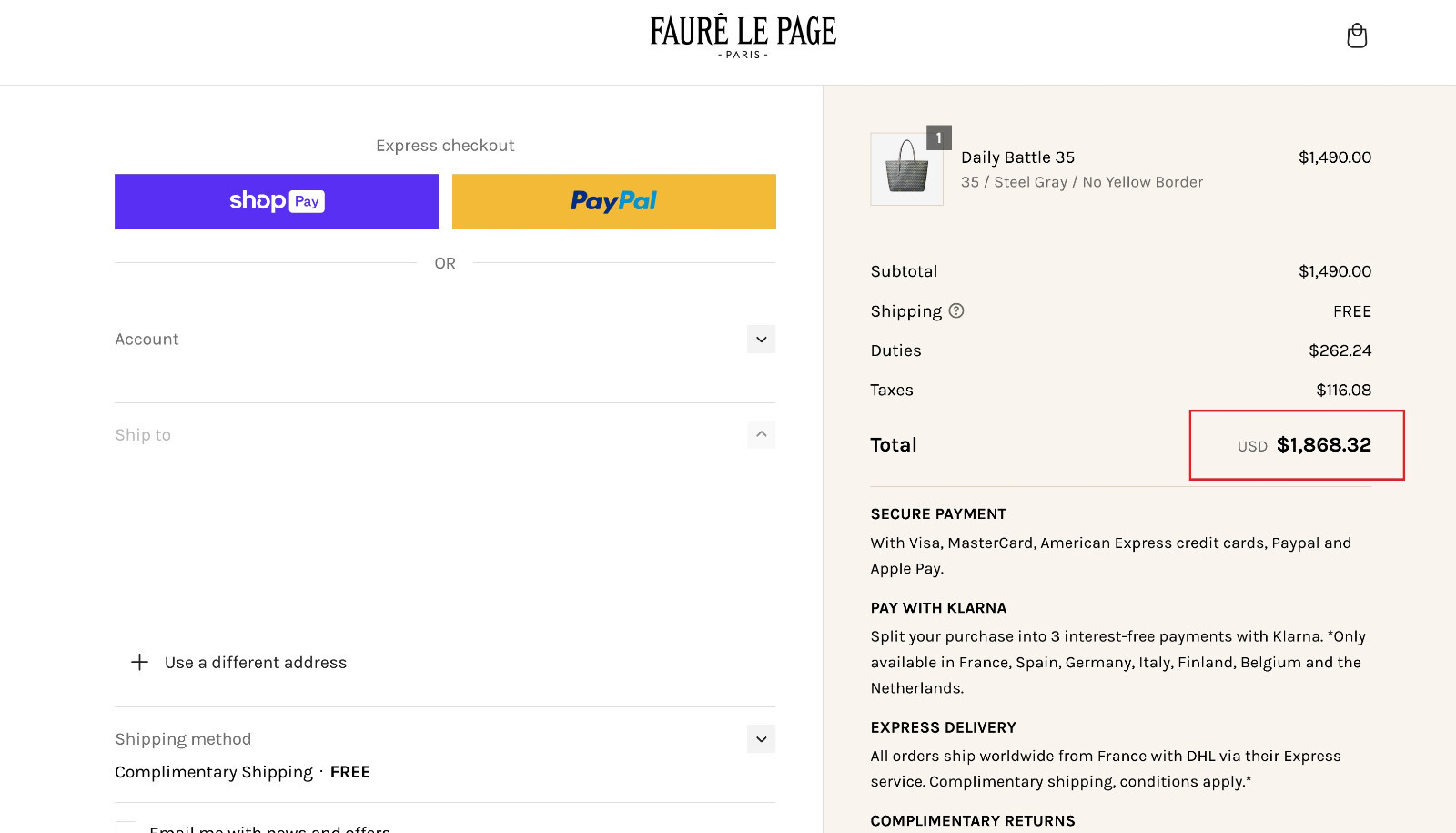
Task: Tick the email news and offers checkbox
Action: (x=126, y=828)
